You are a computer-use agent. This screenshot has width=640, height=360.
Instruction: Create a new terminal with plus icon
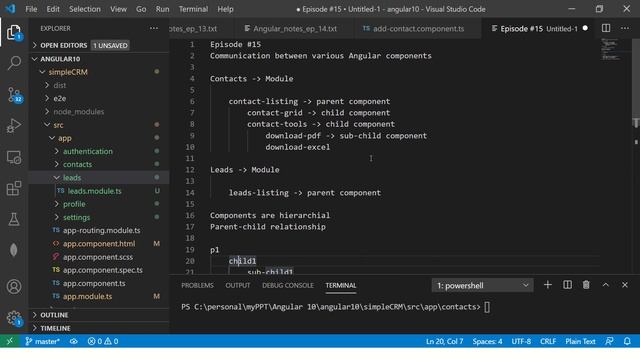pyautogui.click(x=548, y=285)
